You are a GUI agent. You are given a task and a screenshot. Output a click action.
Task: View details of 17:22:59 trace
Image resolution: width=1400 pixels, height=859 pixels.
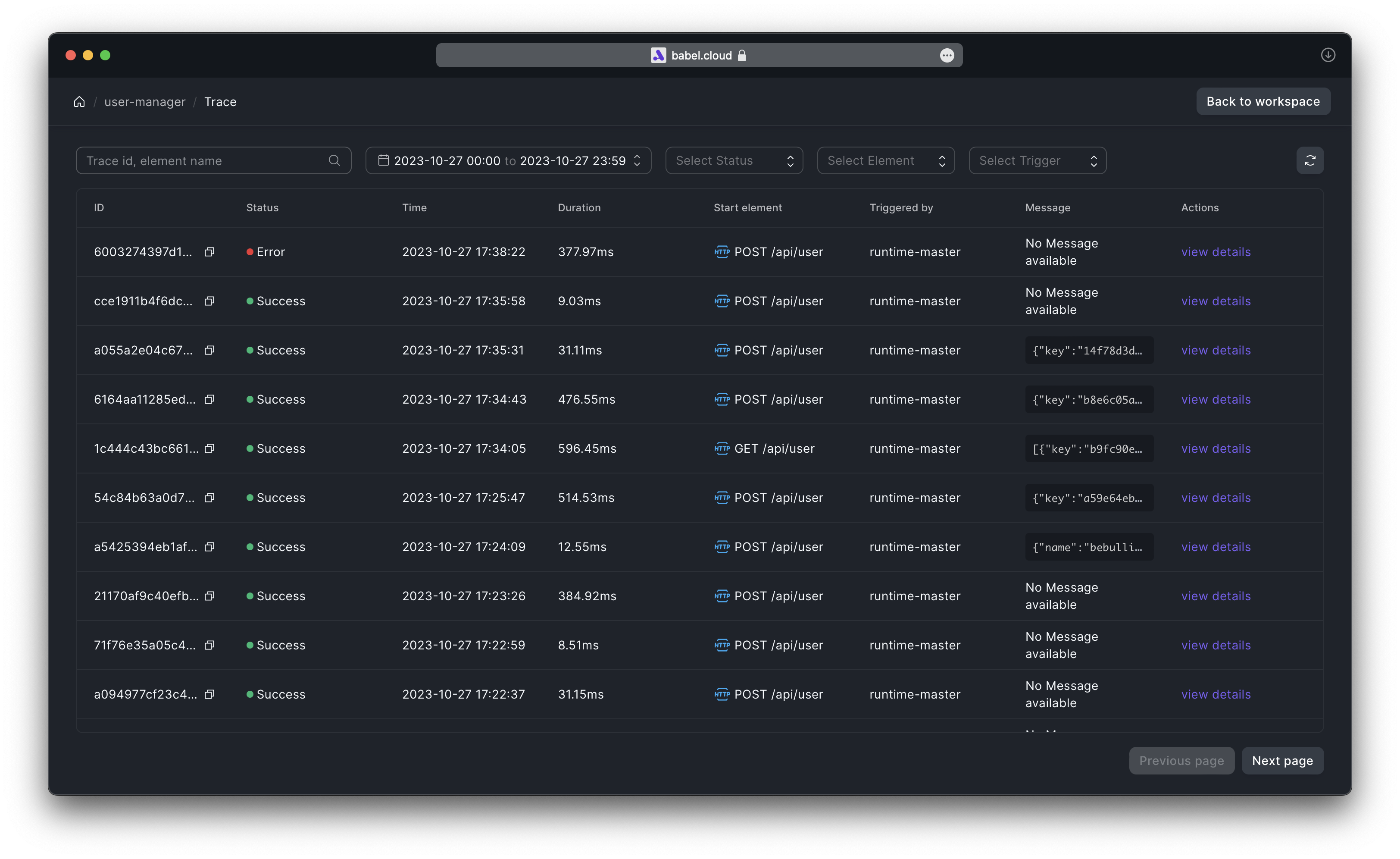1216,645
